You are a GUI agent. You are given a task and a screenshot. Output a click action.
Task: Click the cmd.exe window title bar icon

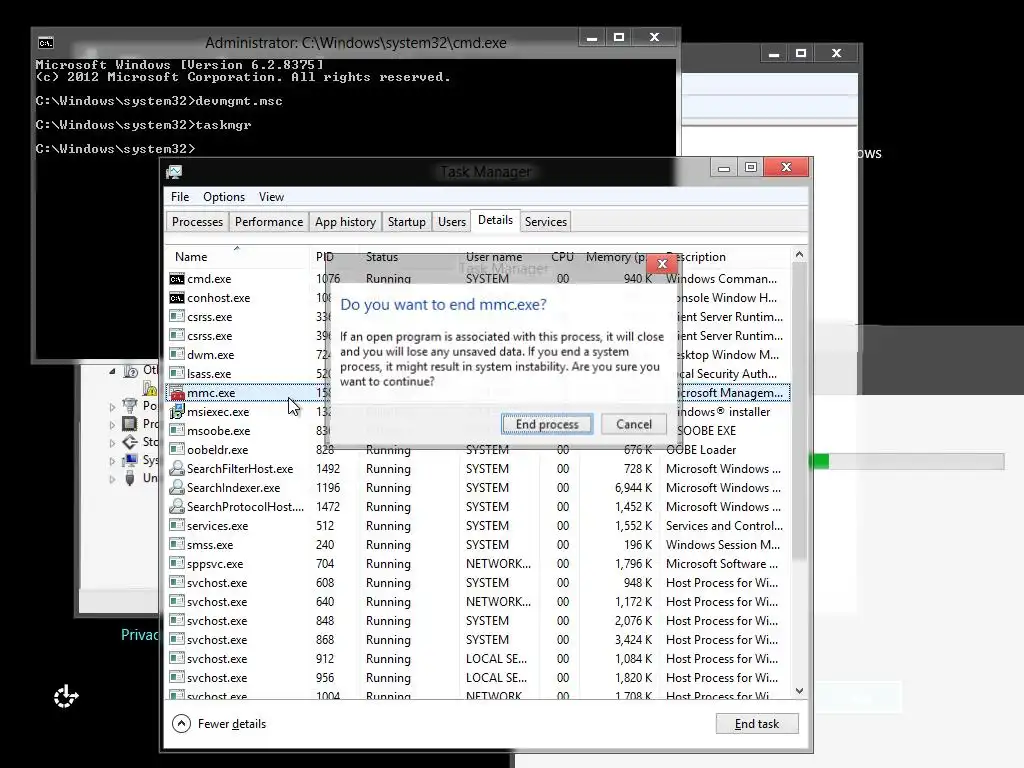(x=46, y=43)
